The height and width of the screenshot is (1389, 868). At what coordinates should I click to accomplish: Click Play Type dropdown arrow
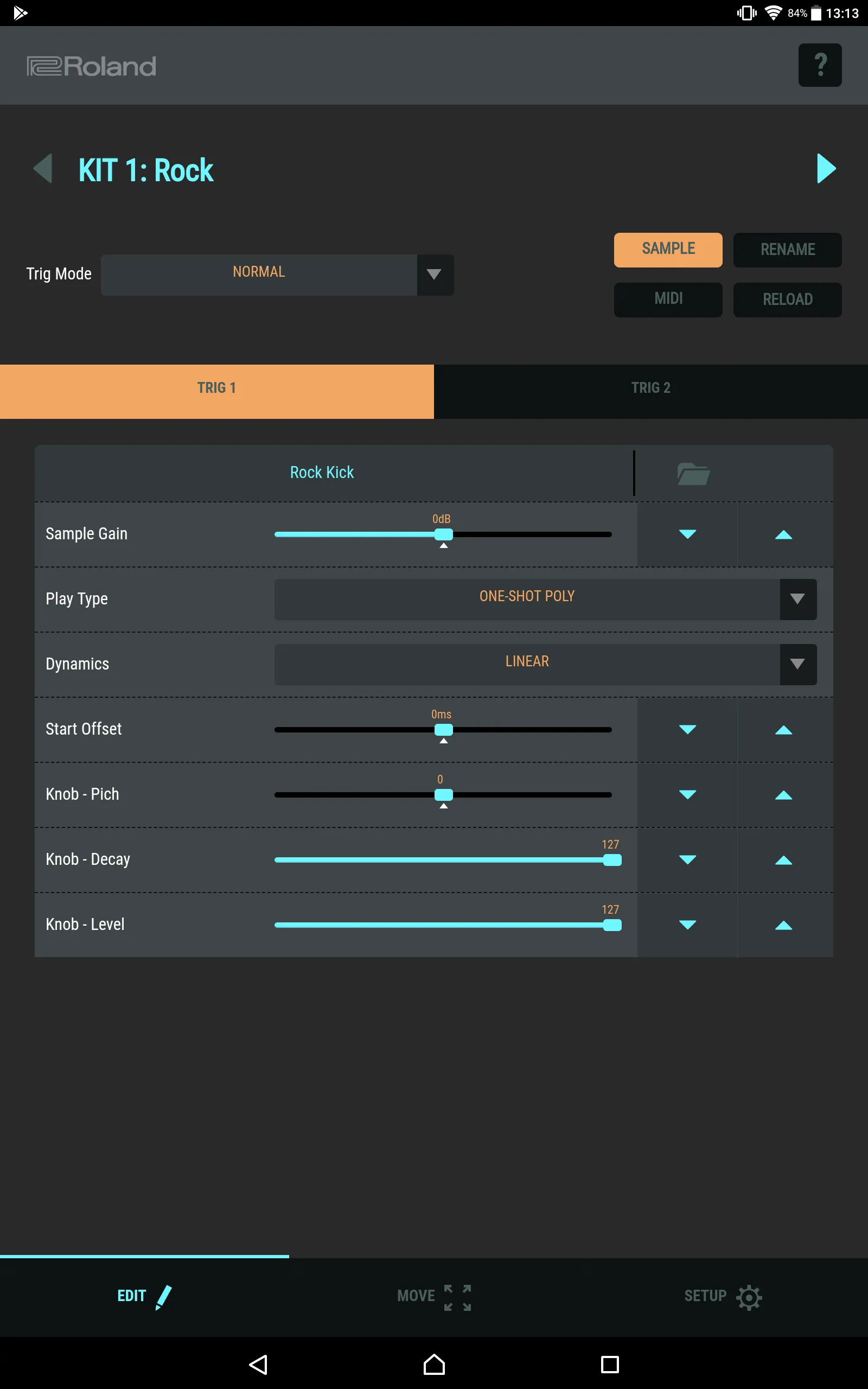(x=798, y=599)
